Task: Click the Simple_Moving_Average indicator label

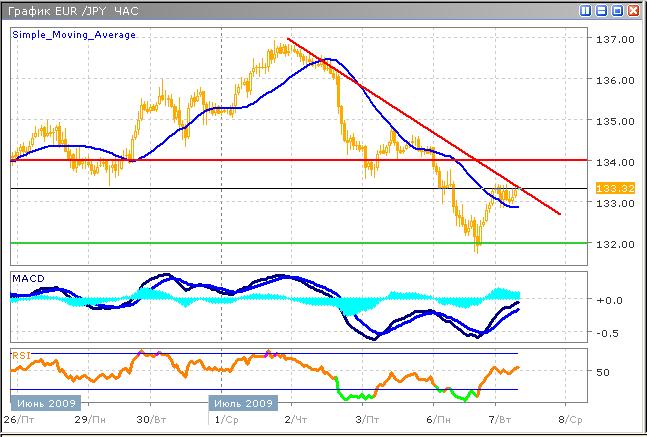Action: [x=74, y=34]
